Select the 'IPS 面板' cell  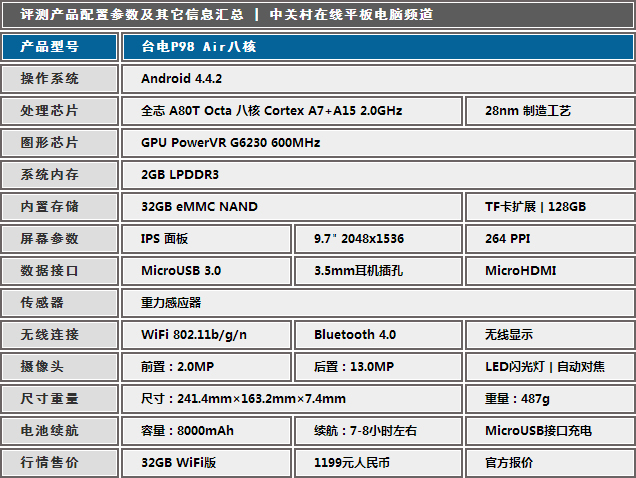[x=206, y=239]
